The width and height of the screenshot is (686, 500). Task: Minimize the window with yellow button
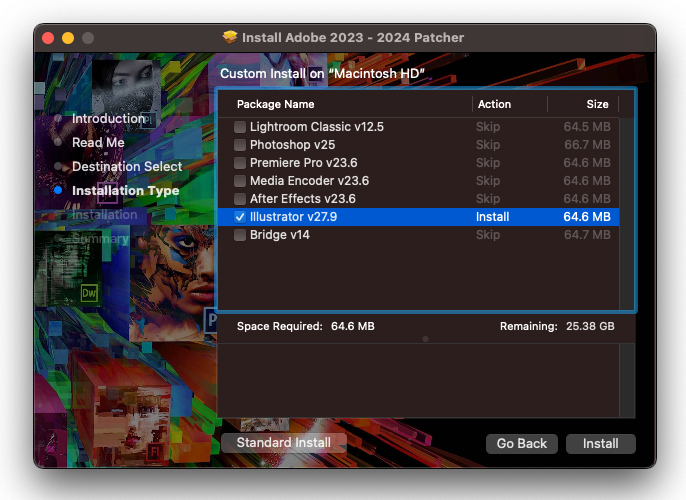point(68,38)
